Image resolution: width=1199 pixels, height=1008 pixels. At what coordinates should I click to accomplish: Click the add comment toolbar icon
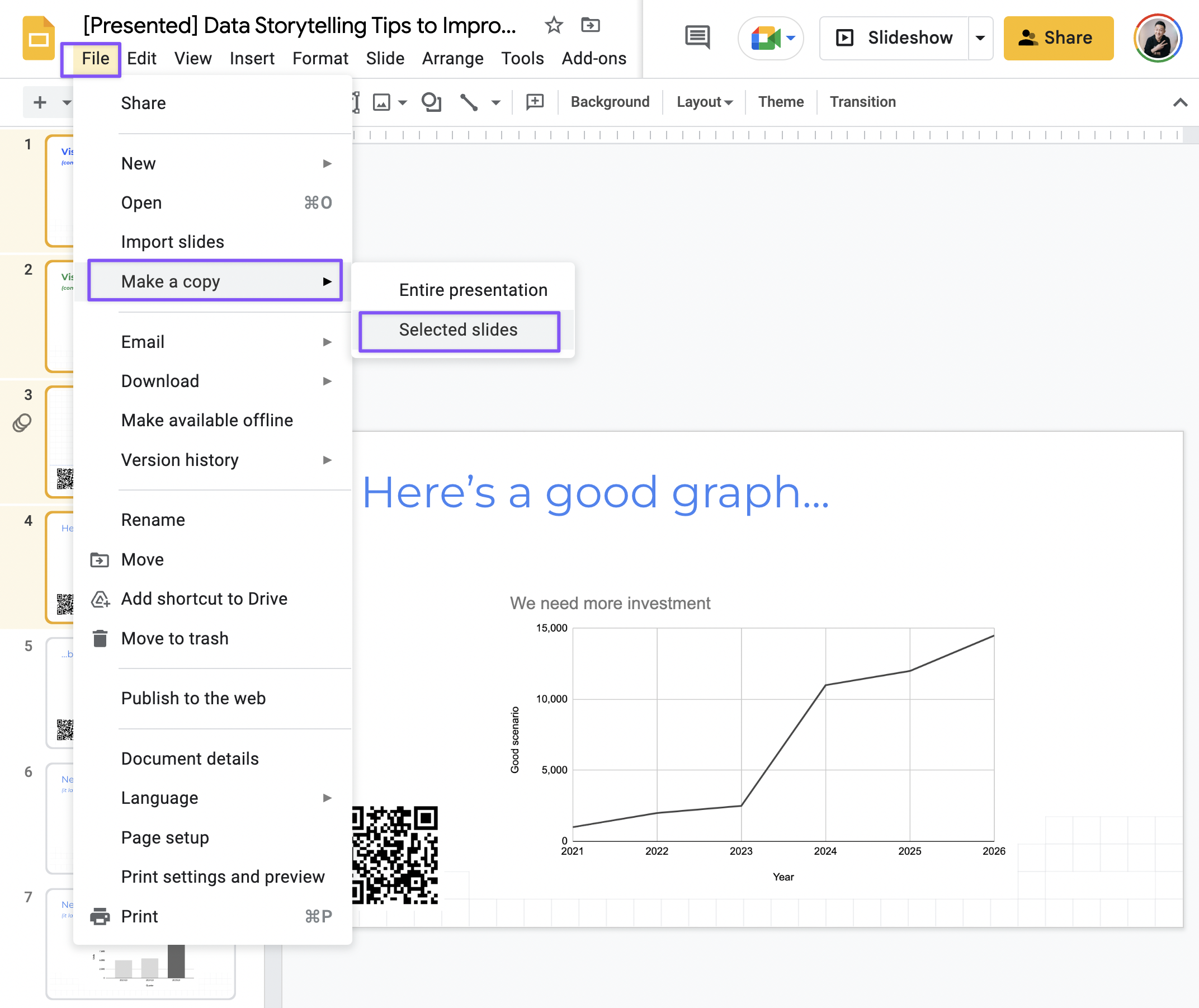coord(535,102)
